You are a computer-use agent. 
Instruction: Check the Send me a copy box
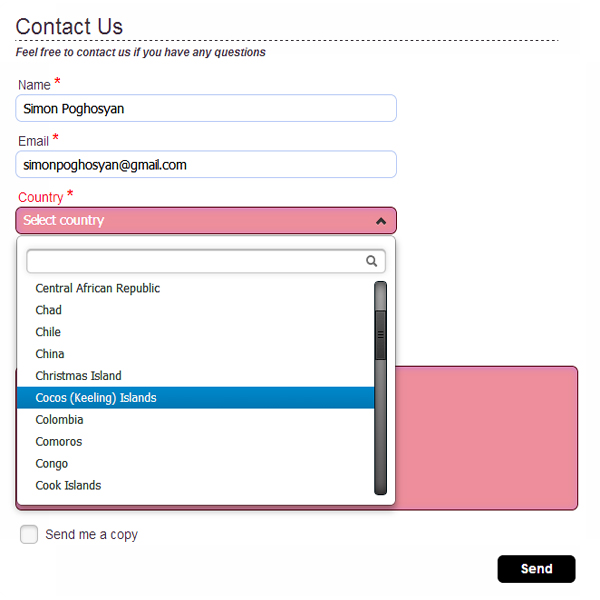(x=29, y=534)
